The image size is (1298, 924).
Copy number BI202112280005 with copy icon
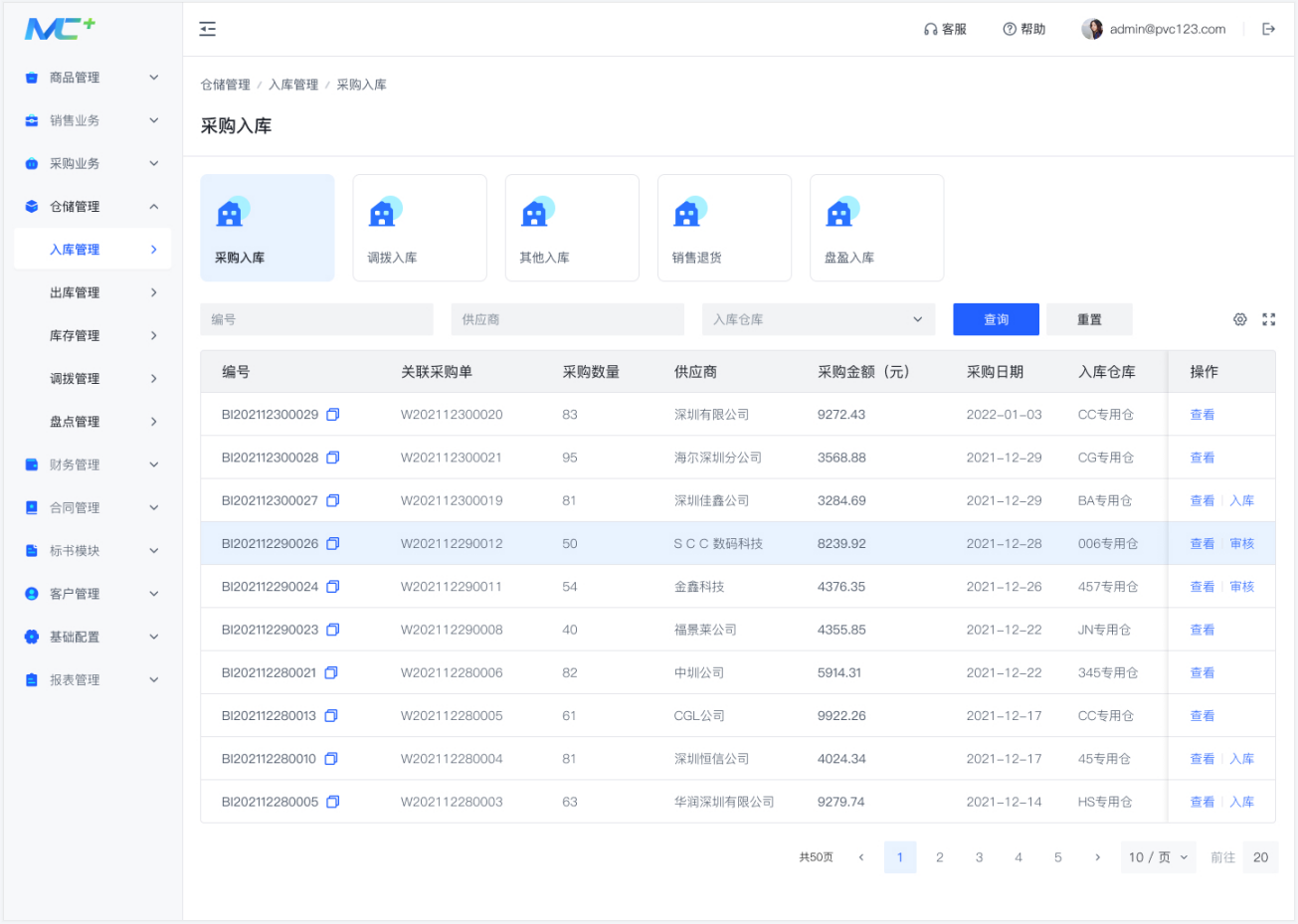pos(333,802)
